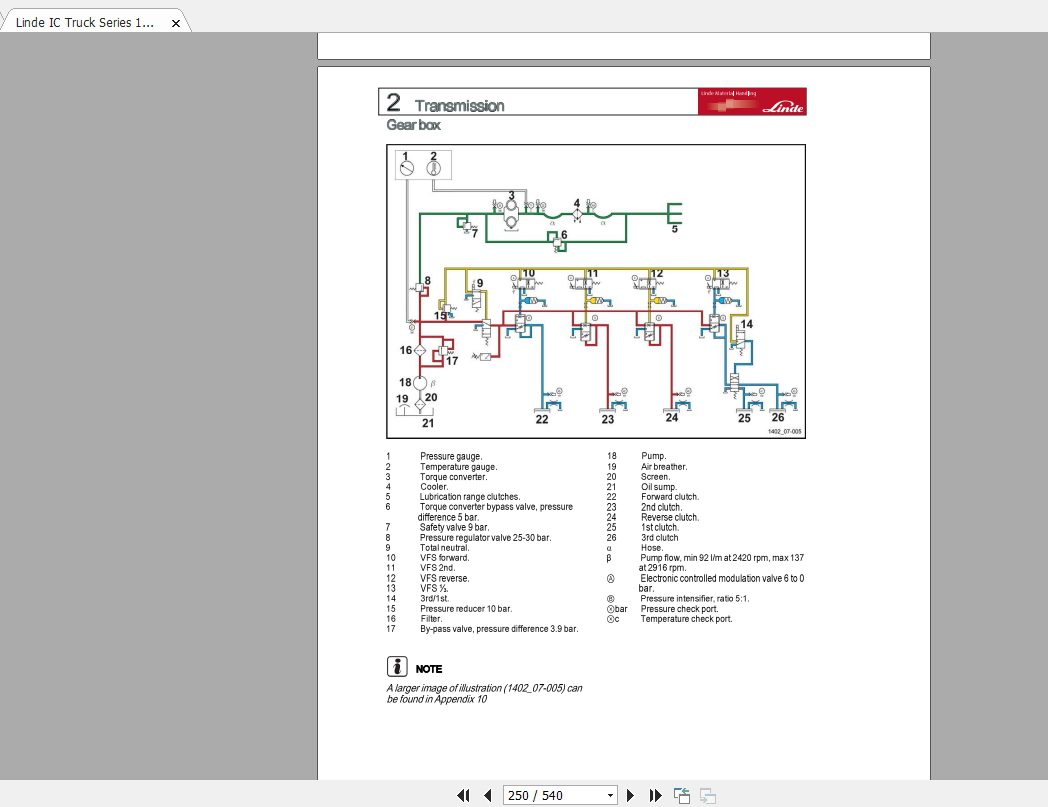Click the go-back-to-previous-view icon
The width and height of the screenshot is (1048, 807).
coord(682,795)
